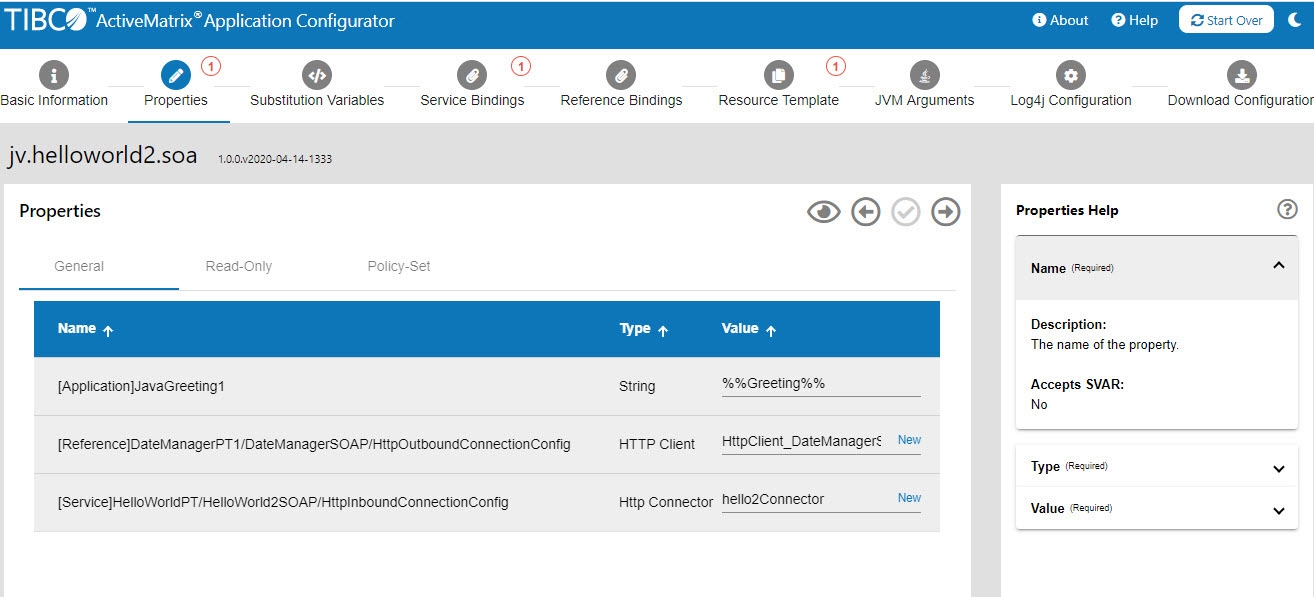The height and width of the screenshot is (597, 1314).
Task: Select the Resource Template step icon
Action: click(778, 75)
